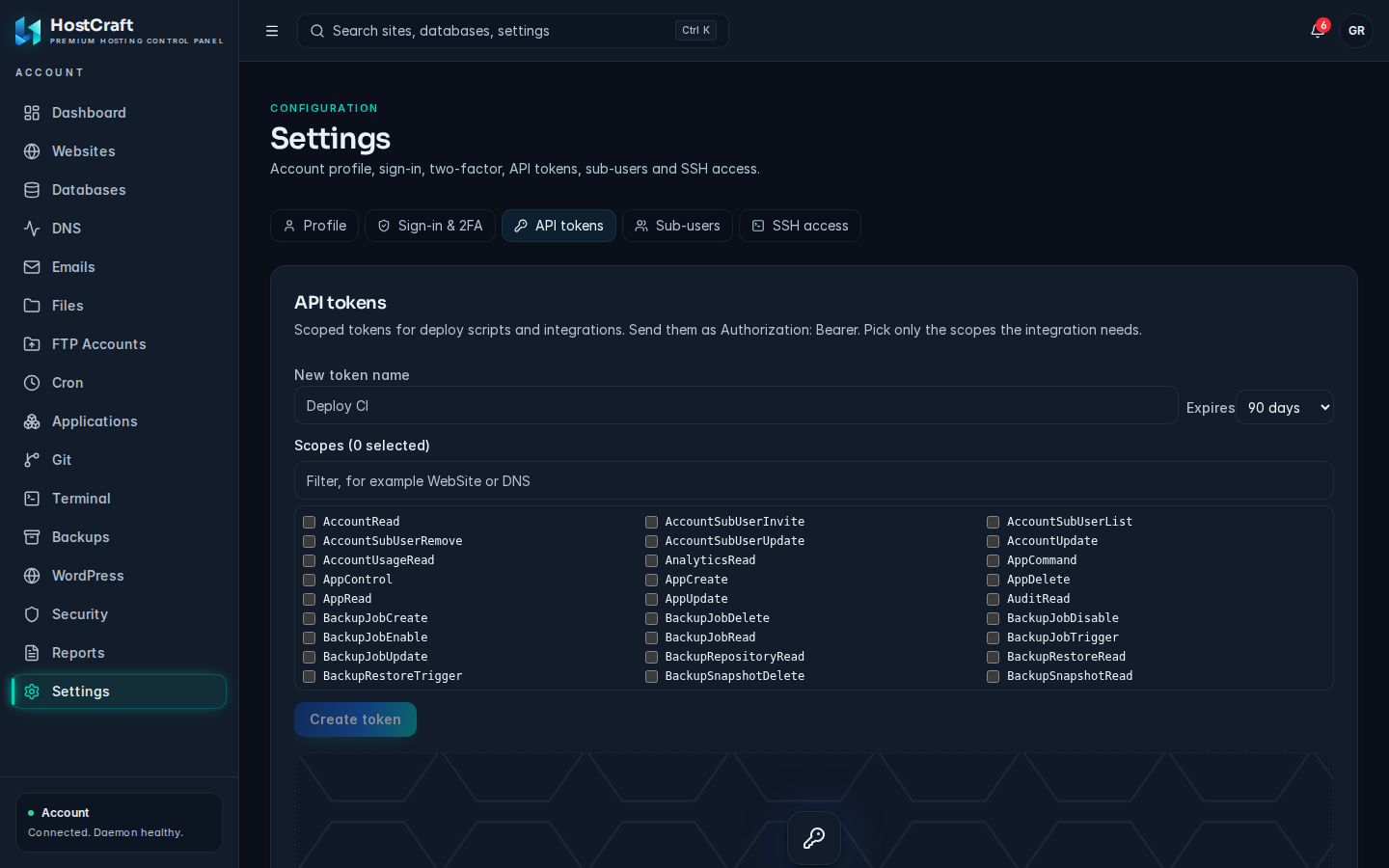Go to the SSH access tab
The image size is (1389, 868).
click(x=800, y=226)
